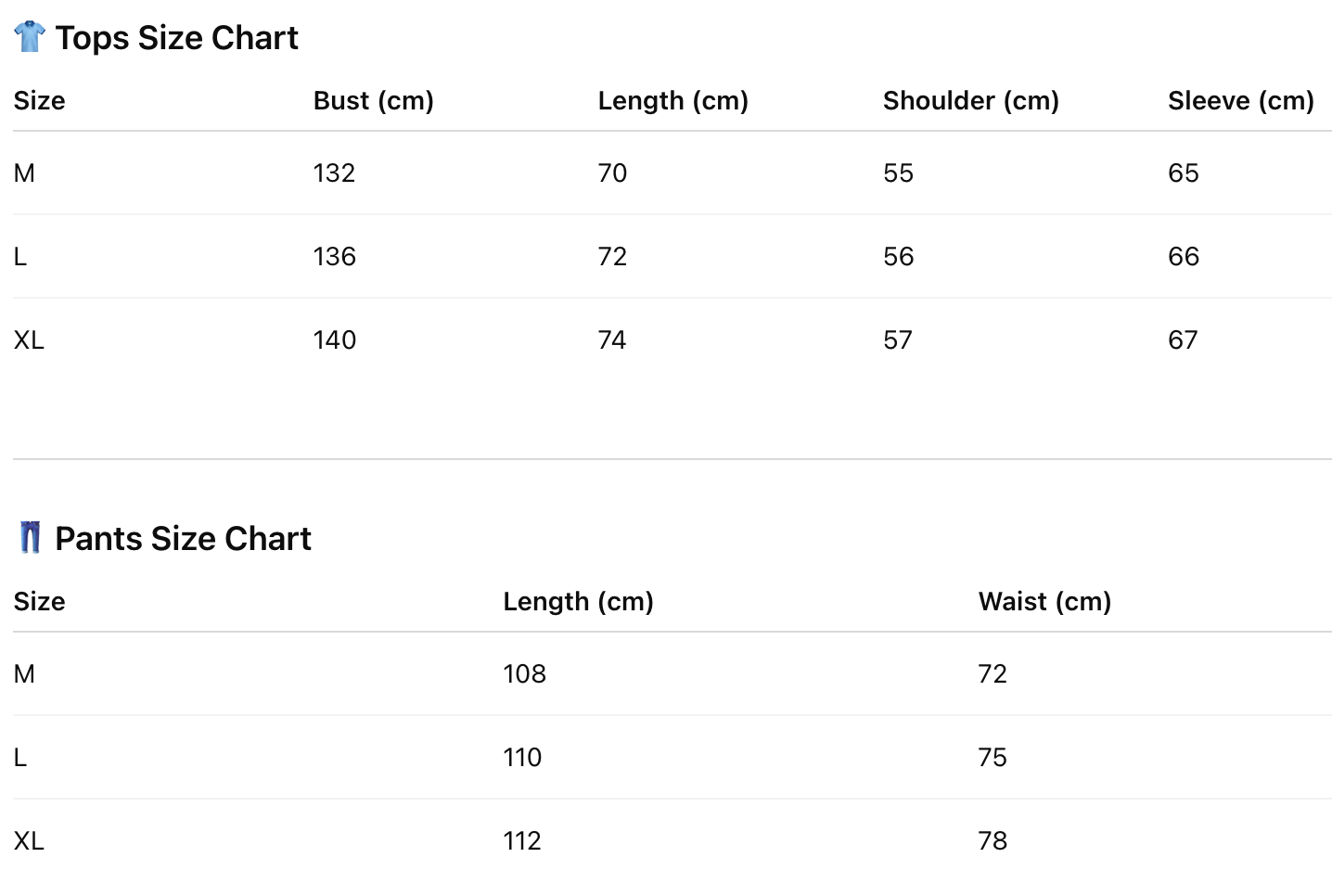Select the XL row in tops chart
1332x896 pixels.
[x=29, y=339]
